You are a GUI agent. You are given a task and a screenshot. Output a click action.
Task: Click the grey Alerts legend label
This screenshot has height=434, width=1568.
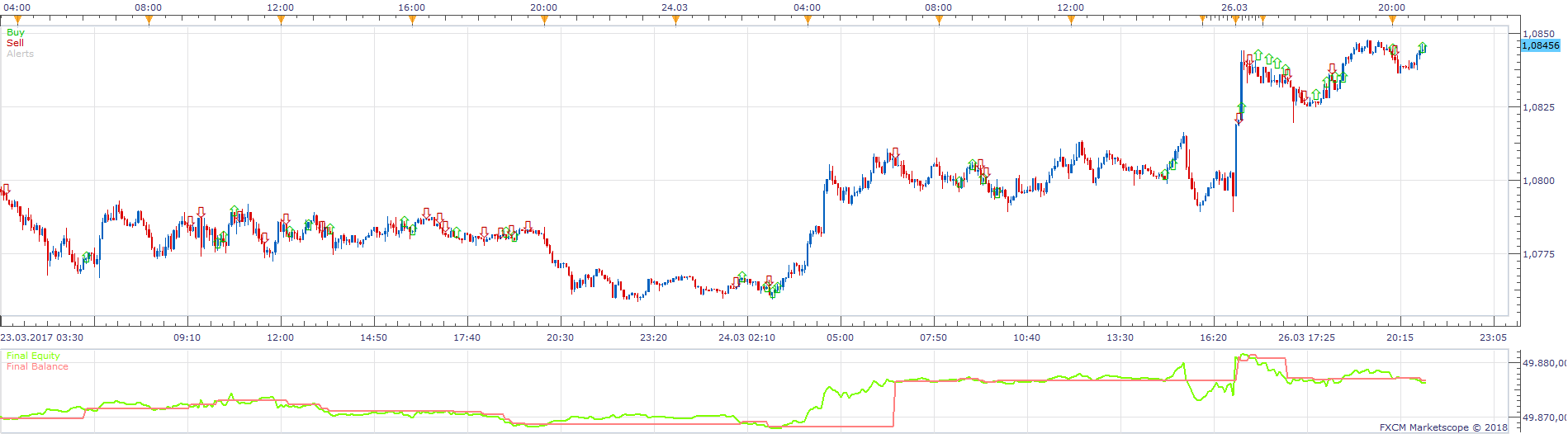(20, 54)
